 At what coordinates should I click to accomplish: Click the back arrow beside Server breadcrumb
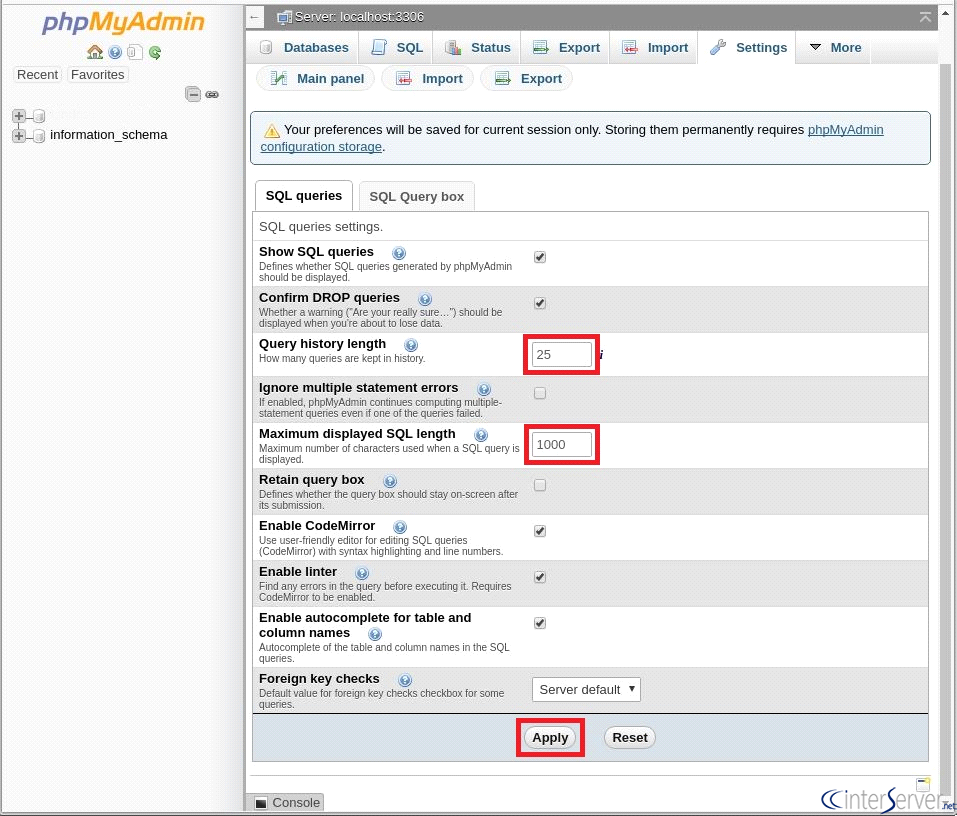tap(255, 17)
